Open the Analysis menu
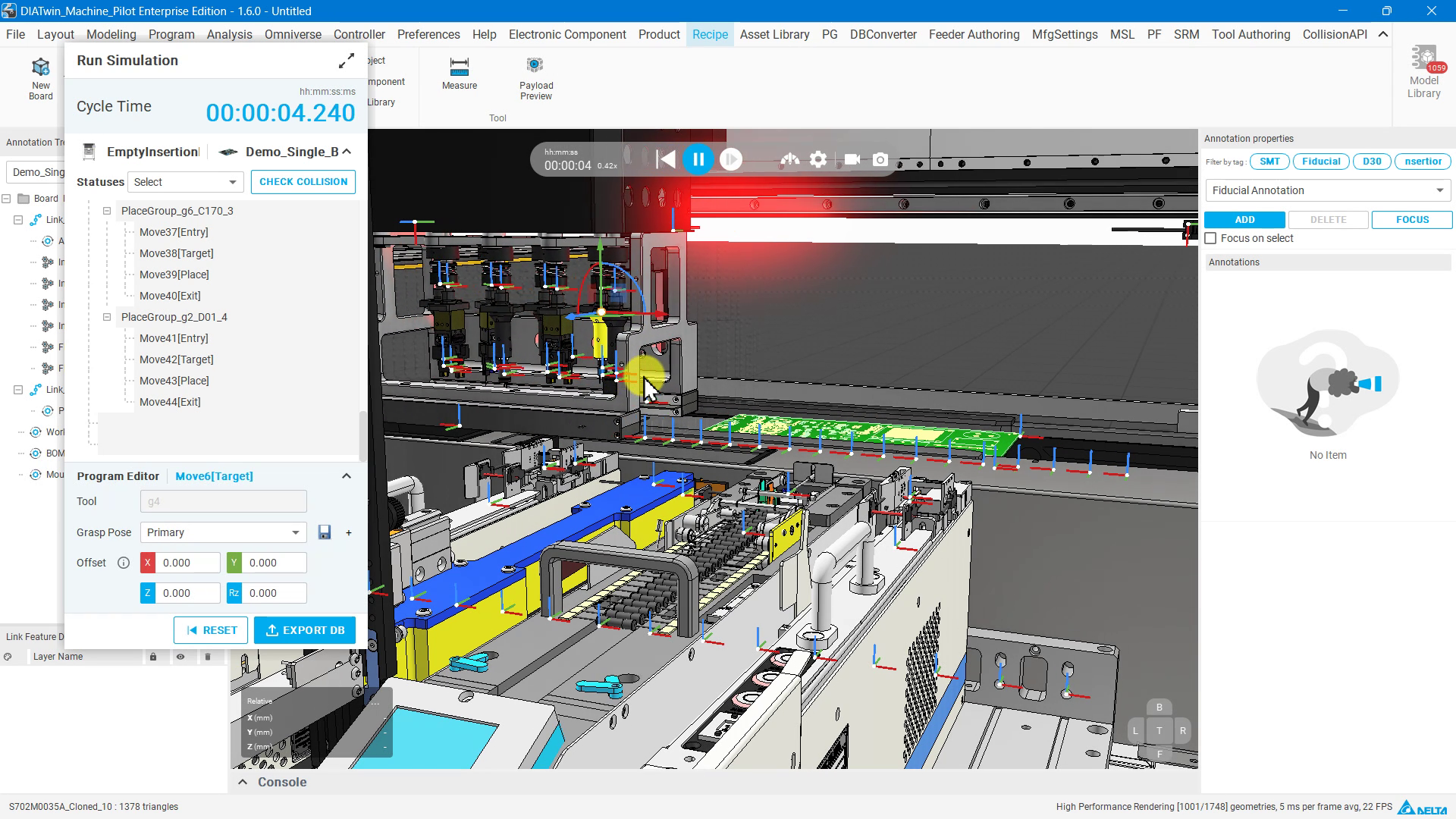This screenshot has height=819, width=1456. tap(229, 34)
